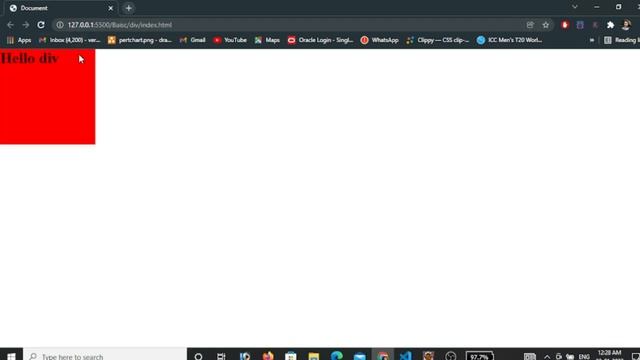Image resolution: width=640 pixels, height=360 pixels.
Task: Open Task View icon on taskbar
Action: pos(221,356)
